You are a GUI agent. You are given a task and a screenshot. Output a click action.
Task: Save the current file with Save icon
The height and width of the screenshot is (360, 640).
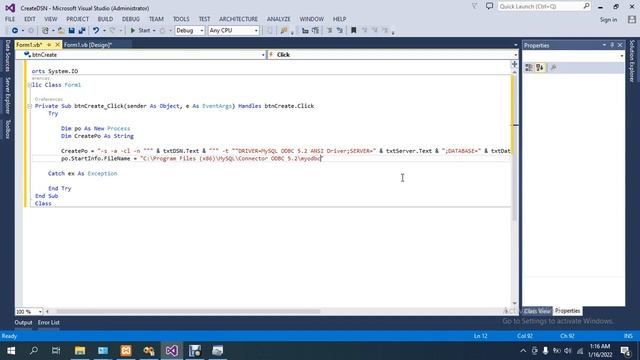point(71,31)
